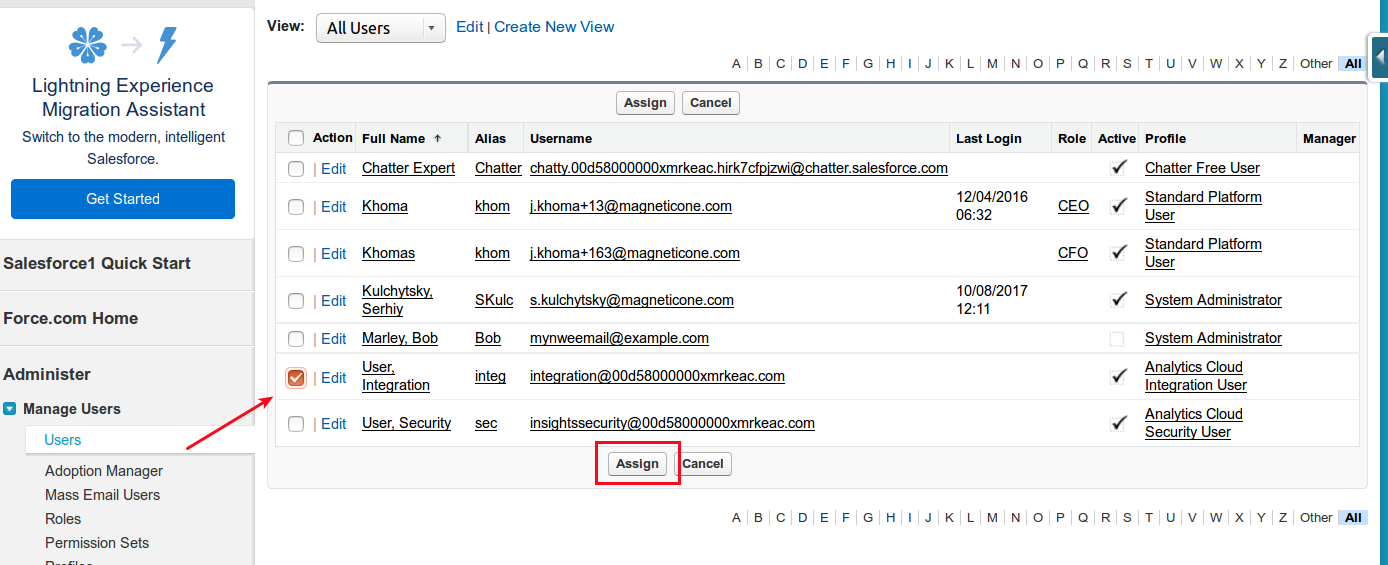Select the checkbox for Khomas
This screenshot has width=1388, height=565.
coord(296,254)
